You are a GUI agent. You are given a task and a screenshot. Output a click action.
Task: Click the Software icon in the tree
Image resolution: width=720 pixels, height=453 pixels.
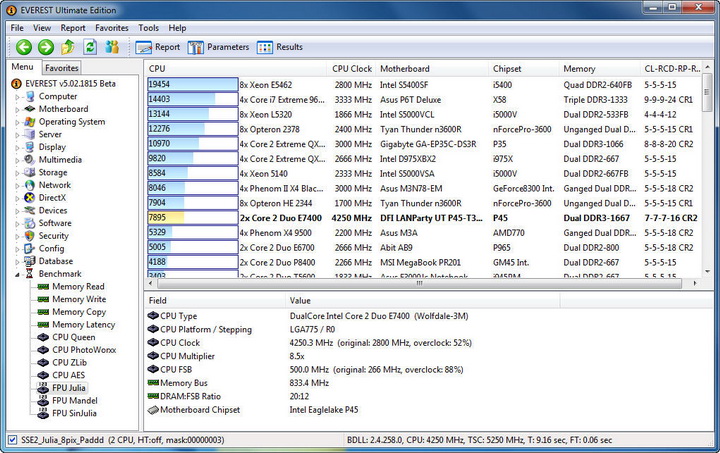tap(30, 223)
